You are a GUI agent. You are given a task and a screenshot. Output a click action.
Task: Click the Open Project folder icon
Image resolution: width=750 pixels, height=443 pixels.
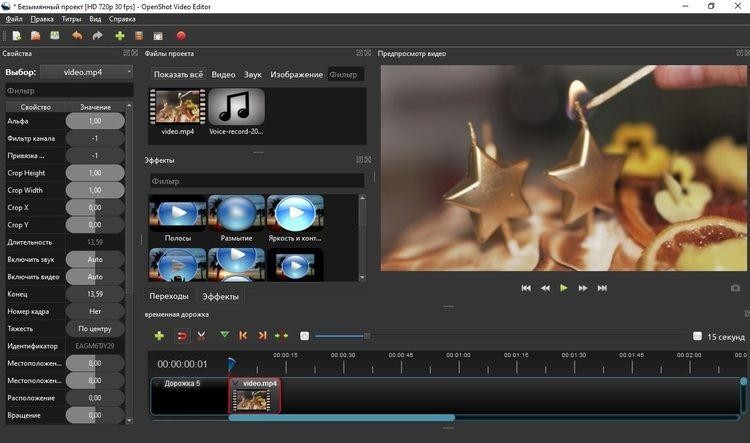[35, 36]
